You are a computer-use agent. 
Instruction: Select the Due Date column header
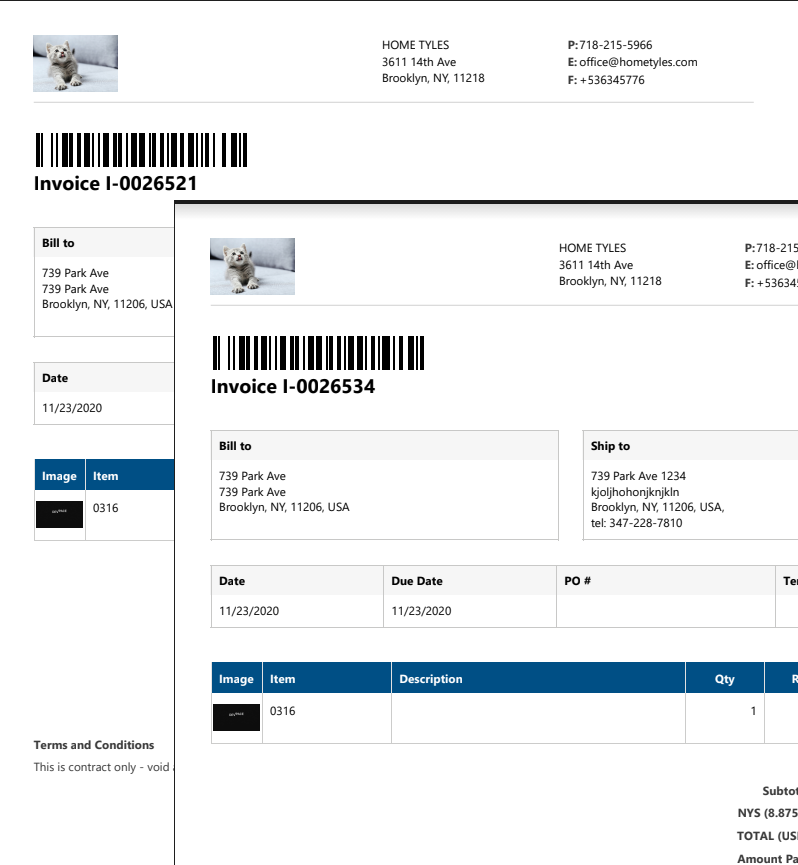(x=417, y=581)
